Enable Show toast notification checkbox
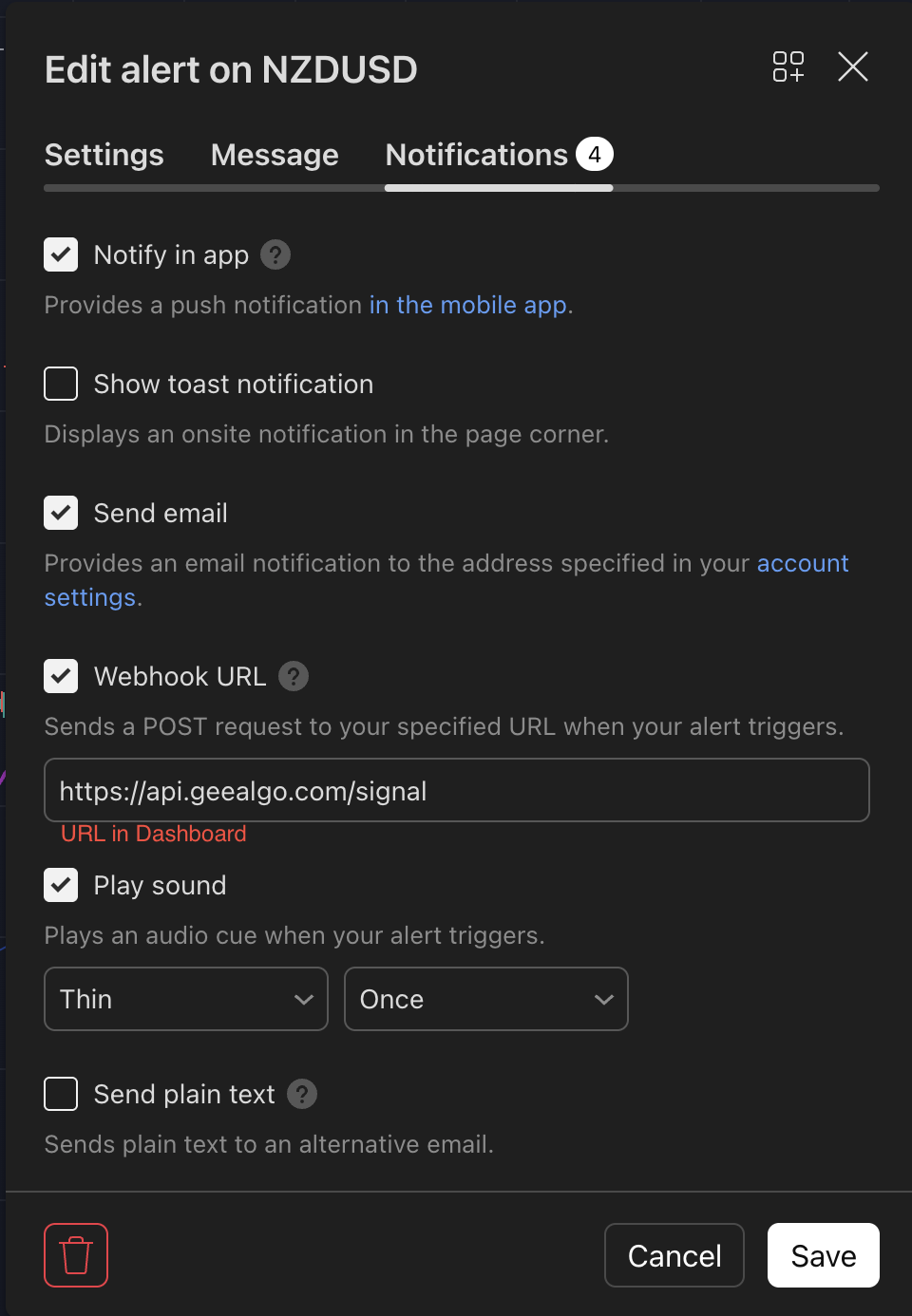This screenshot has height=1316, width=912. pyautogui.click(x=61, y=384)
